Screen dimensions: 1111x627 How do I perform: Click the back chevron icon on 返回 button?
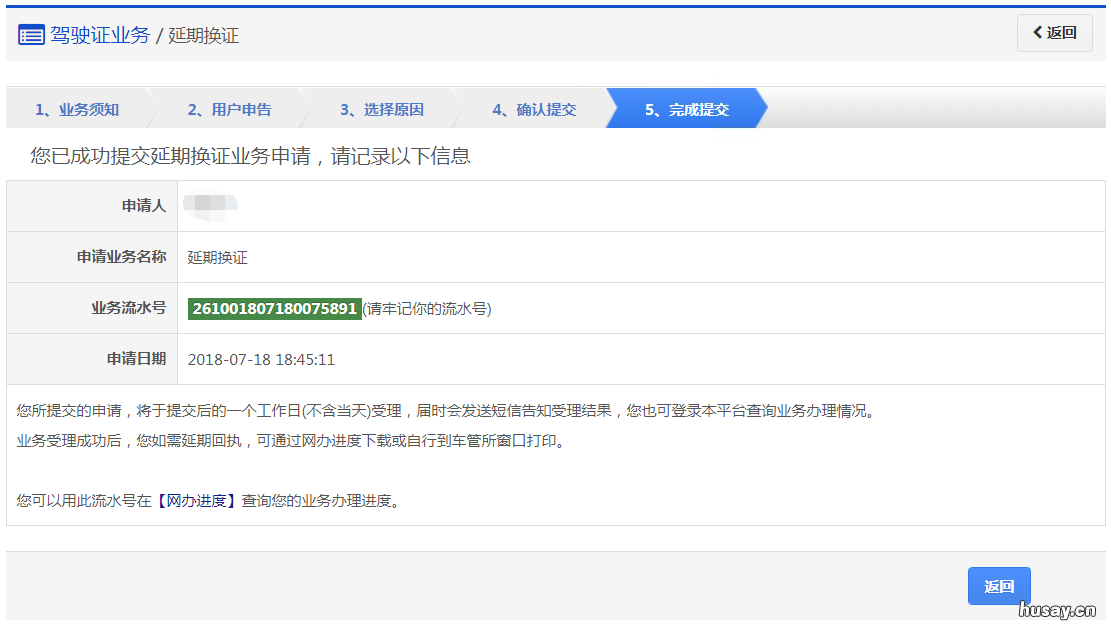[1036, 33]
